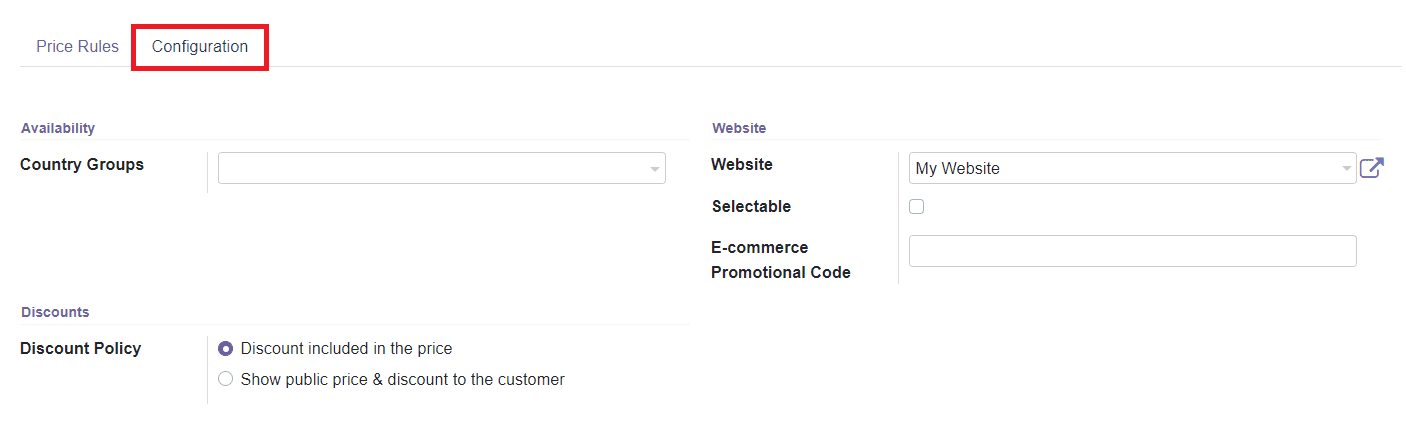The height and width of the screenshot is (448, 1406).
Task: Select the radio circle for Discount included
Action: (x=225, y=349)
